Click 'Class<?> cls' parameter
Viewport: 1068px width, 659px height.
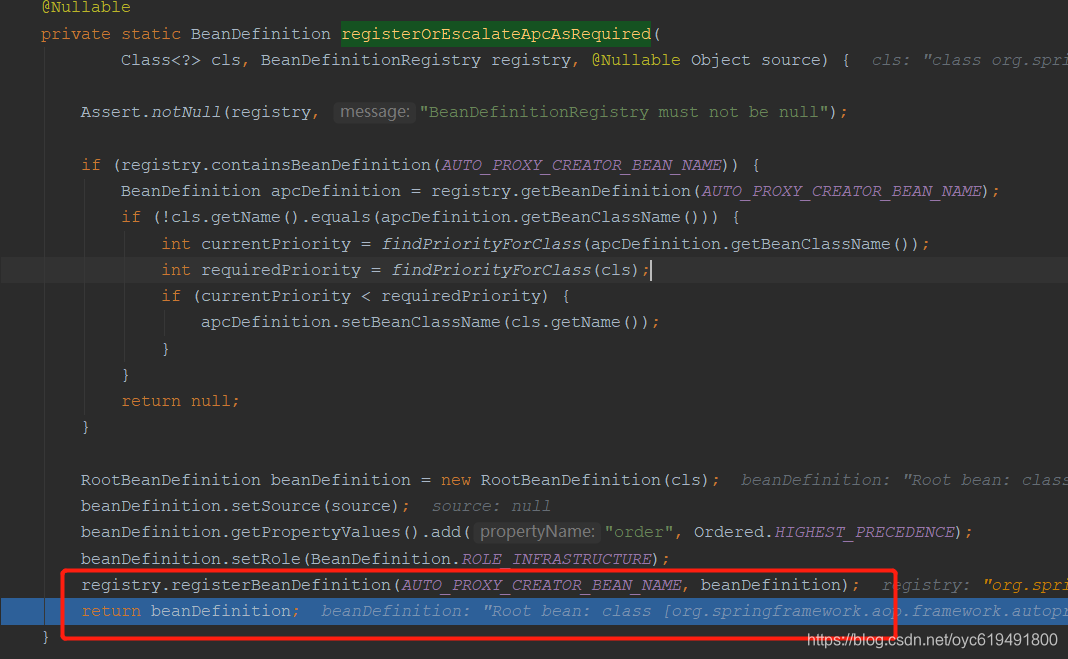coord(180,60)
